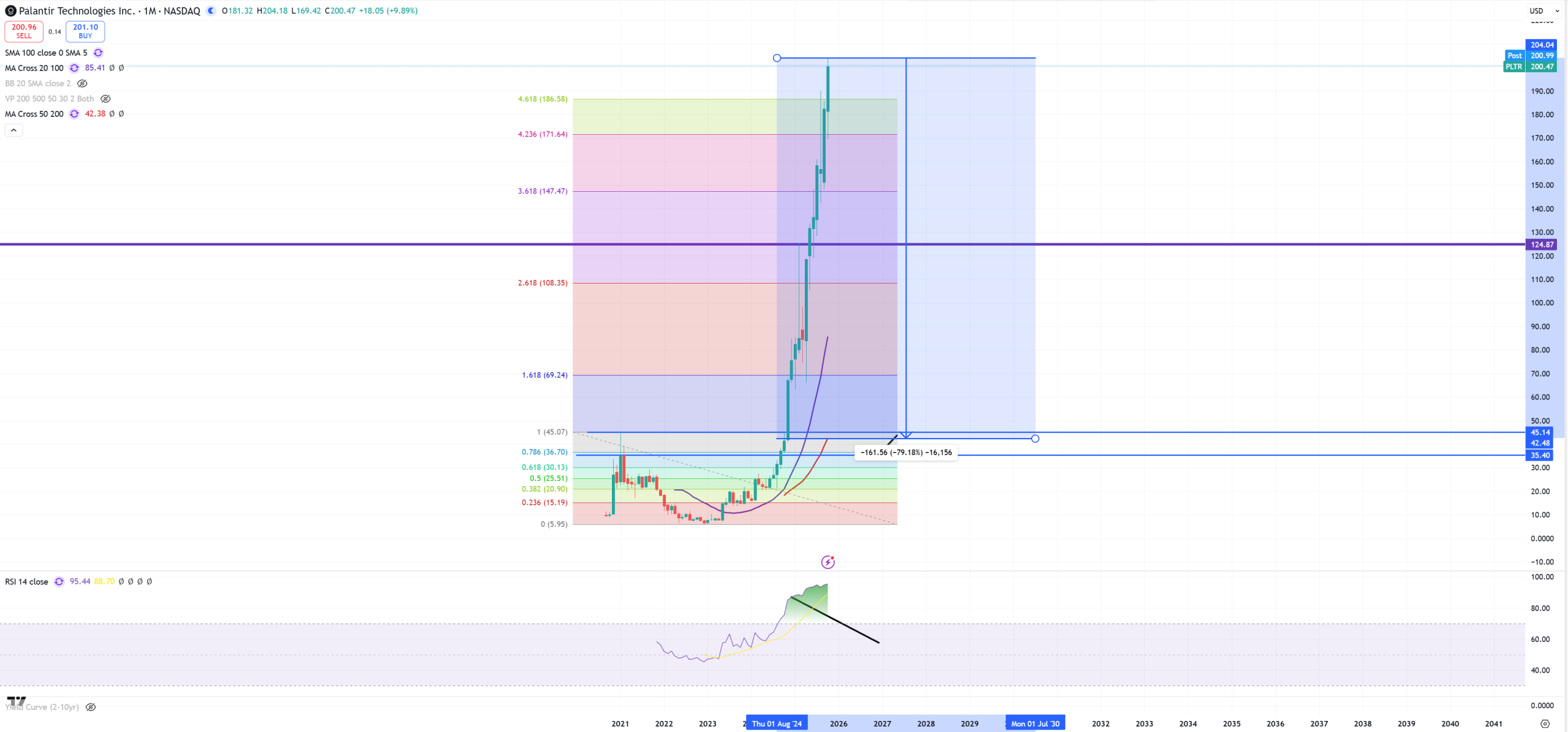1568x732 pixels.
Task: Open the USD currency dropdown
Action: pos(1543,10)
